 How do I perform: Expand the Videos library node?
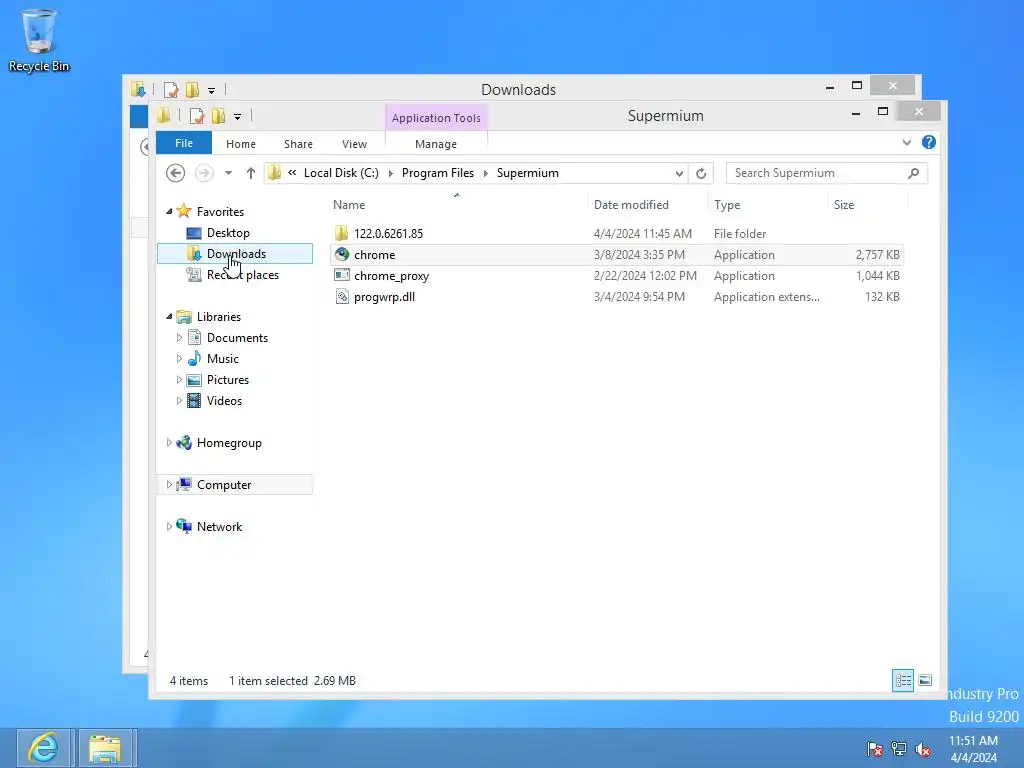point(179,400)
